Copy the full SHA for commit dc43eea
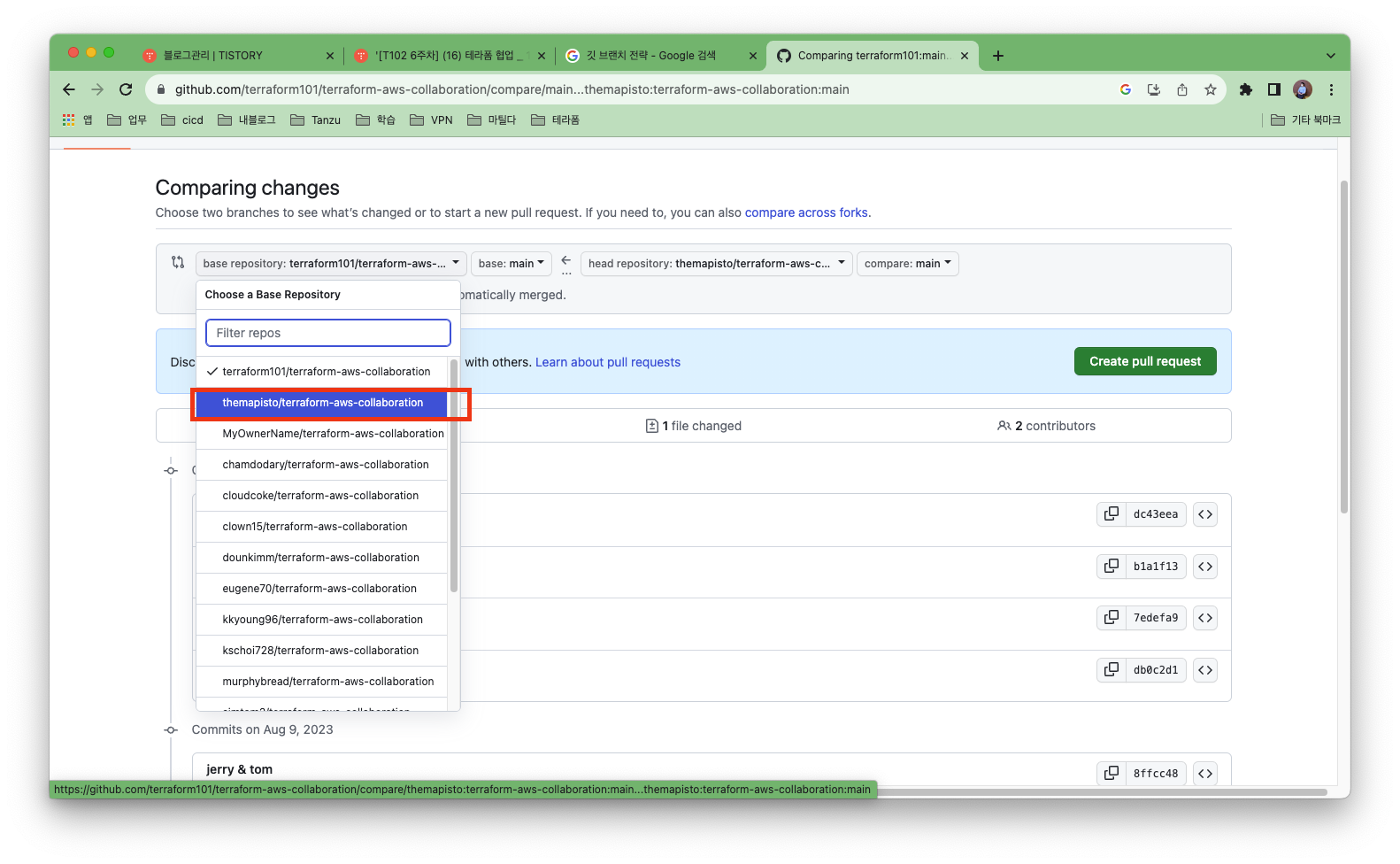Image resolution: width=1400 pixels, height=864 pixels. click(1112, 514)
